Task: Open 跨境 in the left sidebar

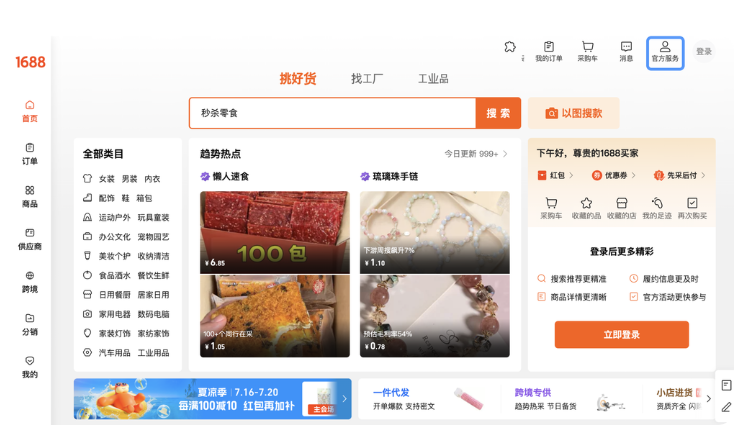Action: pyautogui.click(x=30, y=282)
